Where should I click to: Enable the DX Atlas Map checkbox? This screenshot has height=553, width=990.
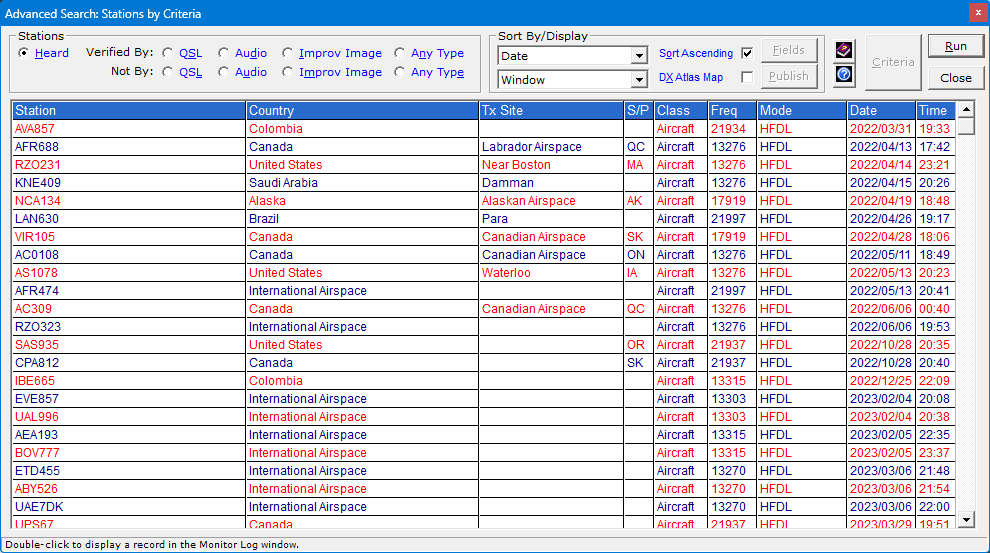tap(747, 77)
